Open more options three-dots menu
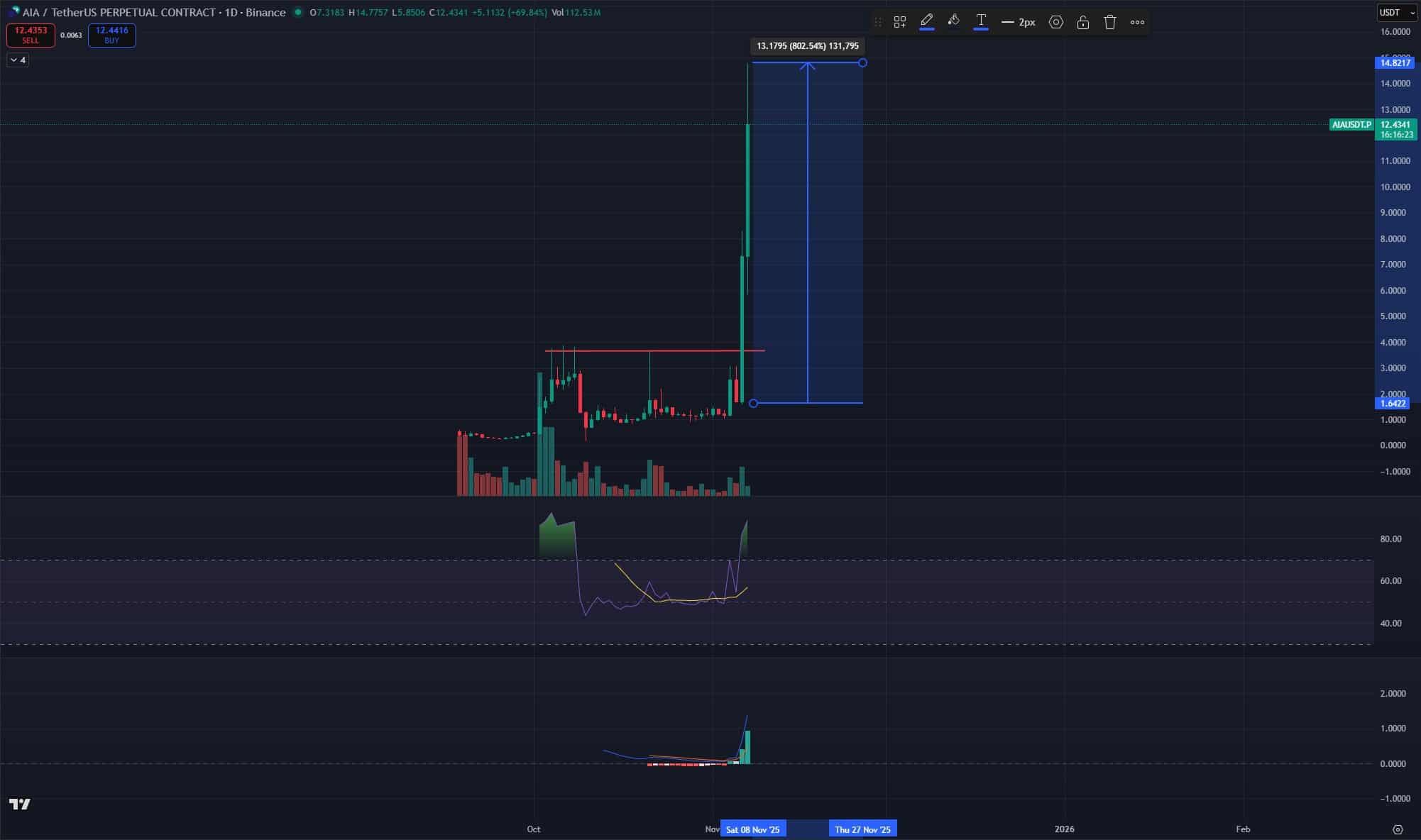Screen dimensions: 1421x840 tap(1137, 22)
